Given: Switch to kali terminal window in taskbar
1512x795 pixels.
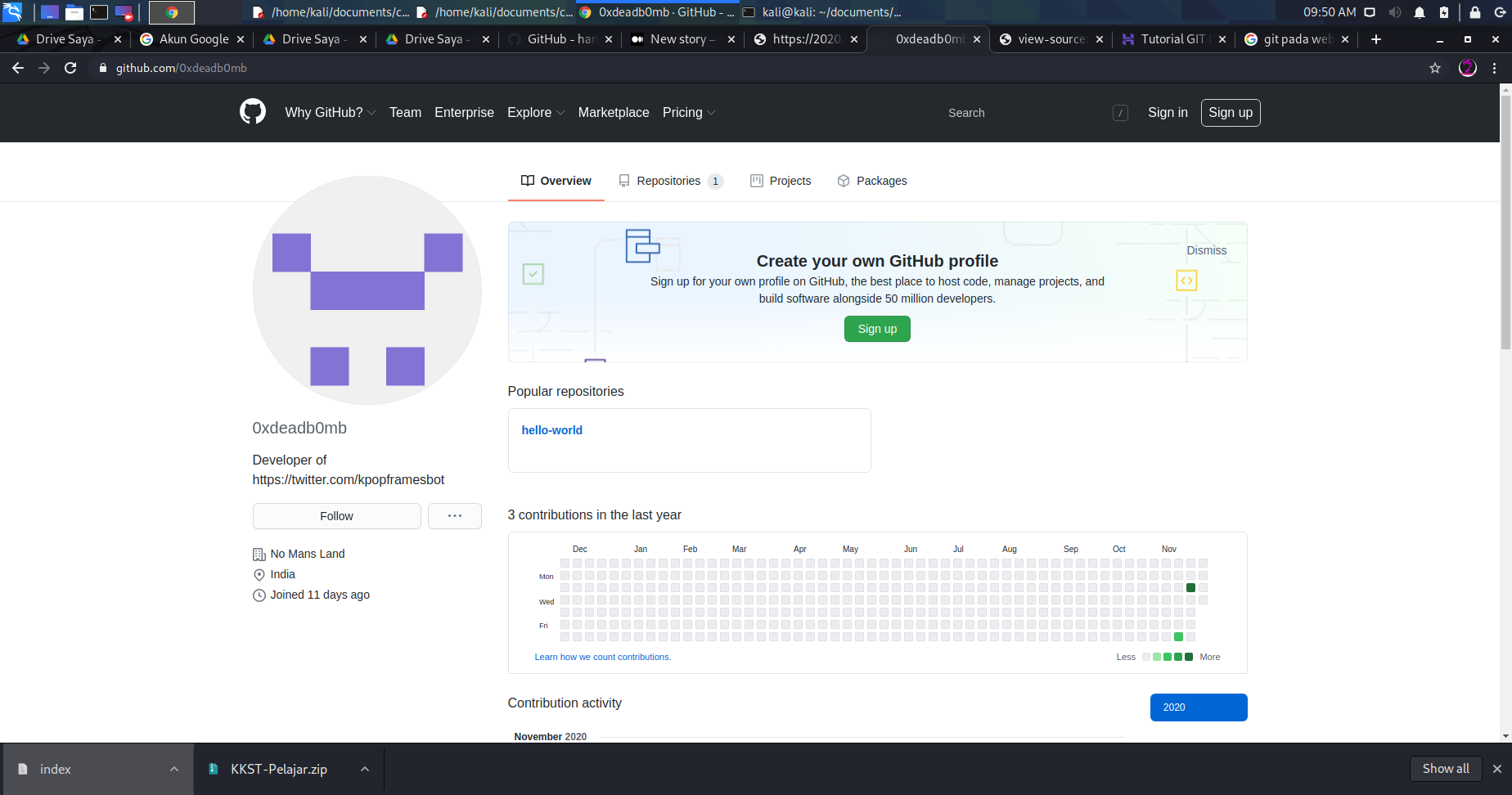Looking at the screenshot, I should click(821, 12).
